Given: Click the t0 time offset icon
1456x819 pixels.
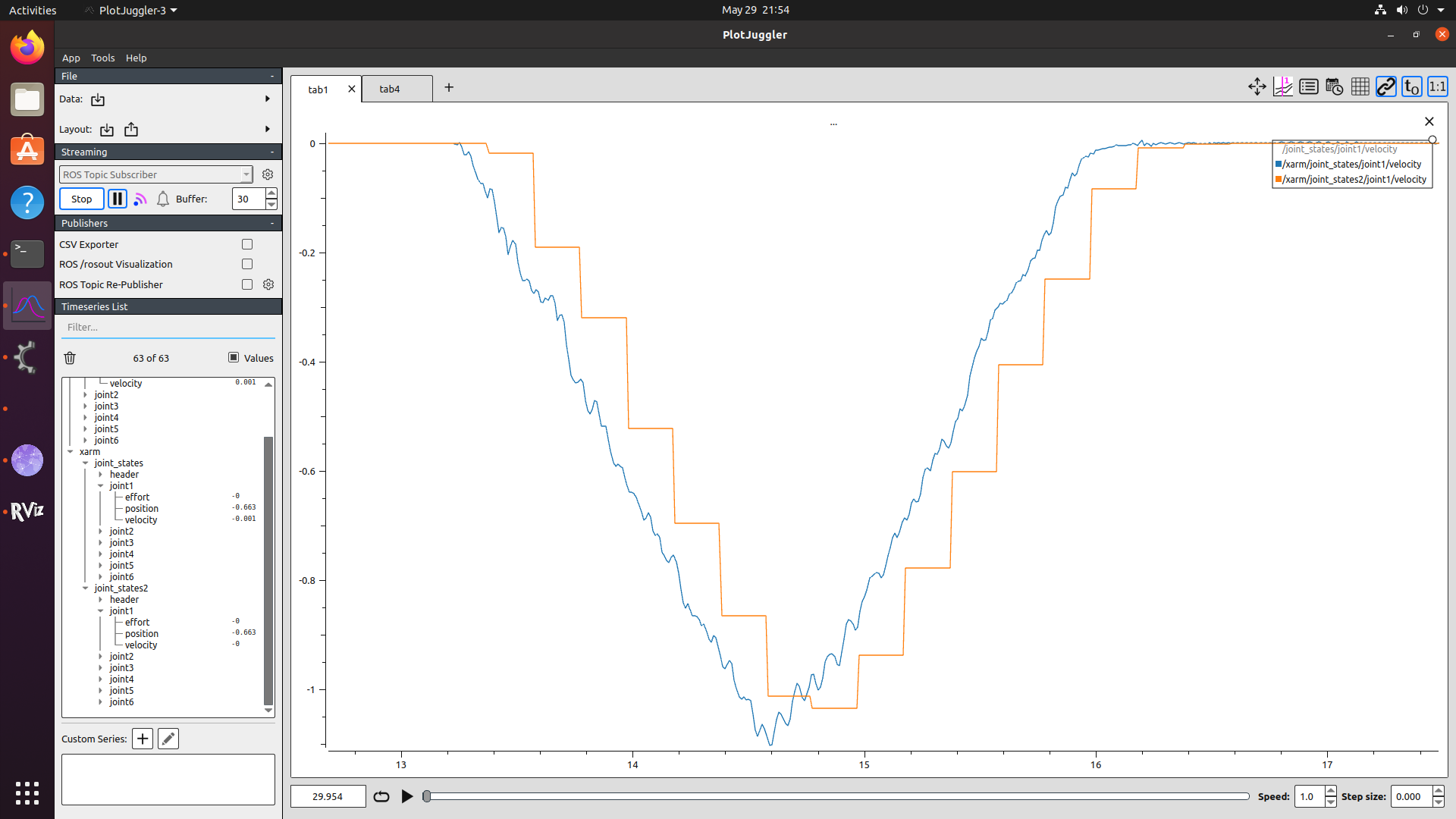Looking at the screenshot, I should click(1411, 87).
